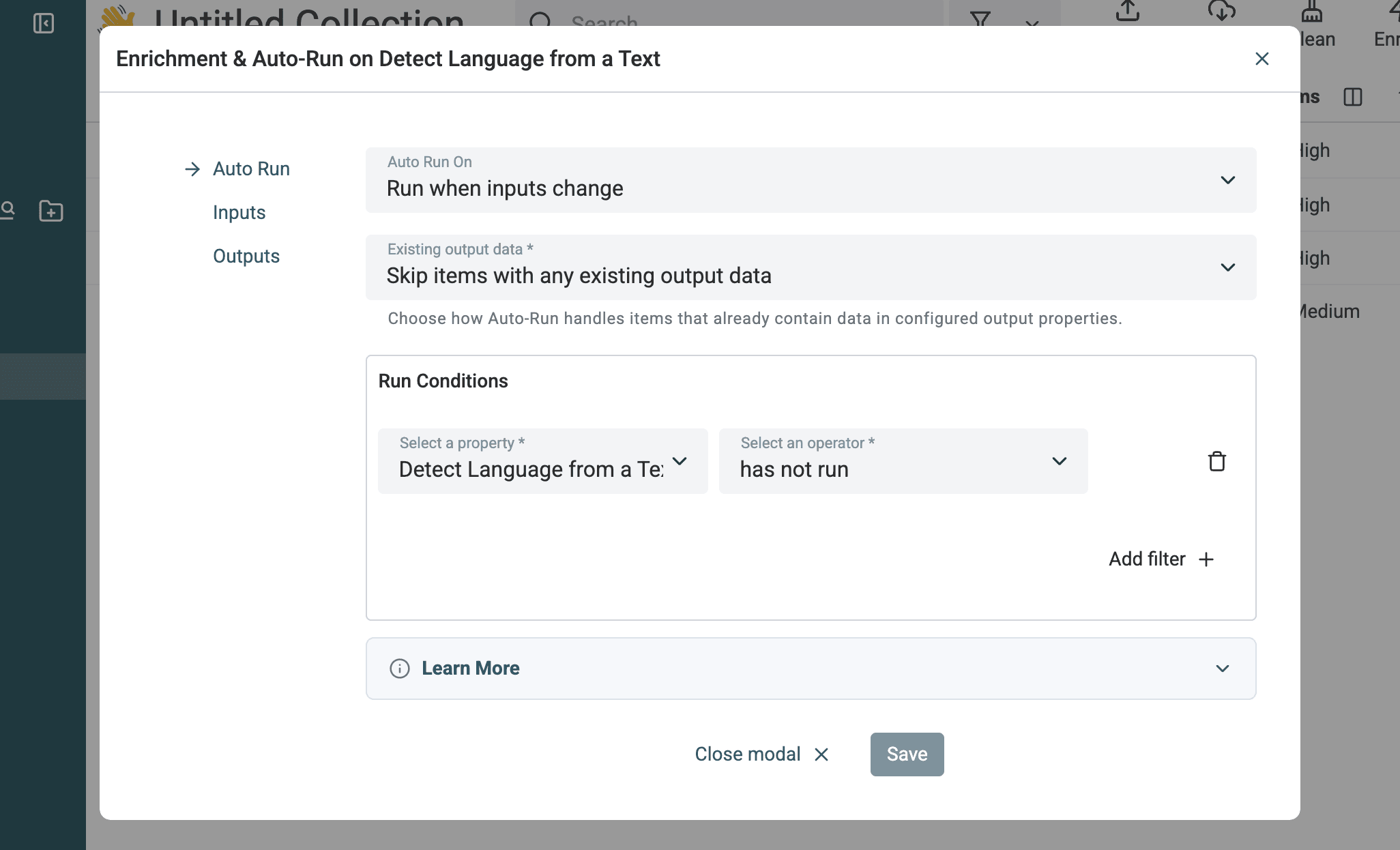Viewport: 1400px width, 850px height.
Task: Click the X icon next to Close modal
Action: (x=821, y=754)
